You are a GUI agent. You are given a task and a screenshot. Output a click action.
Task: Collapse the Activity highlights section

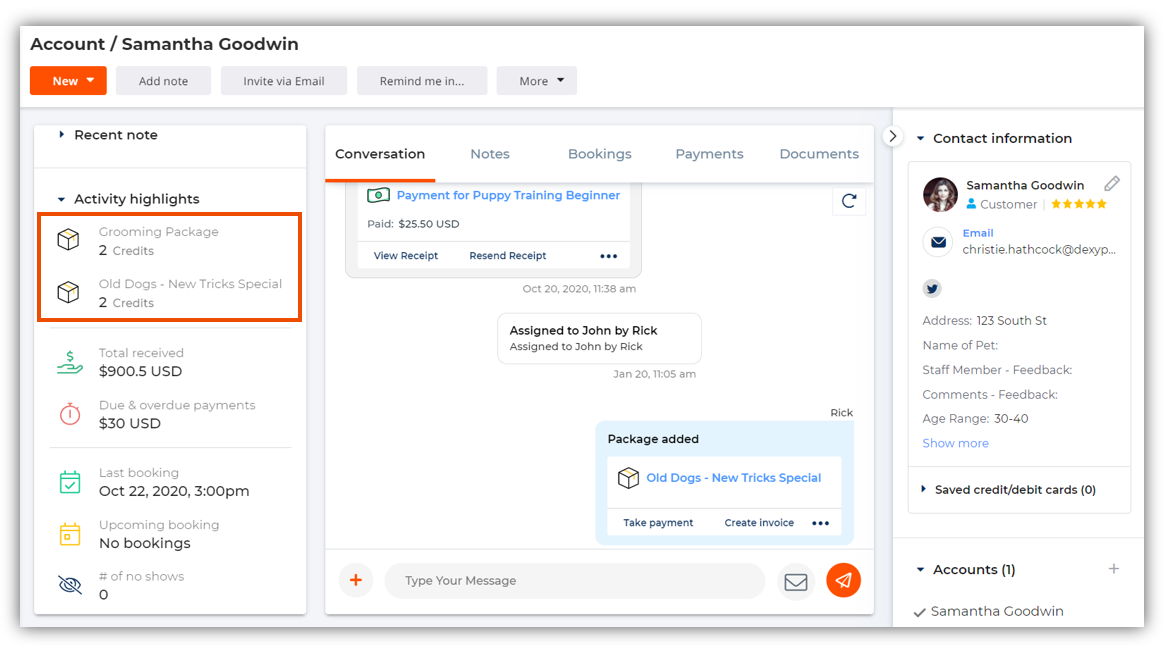tap(129, 199)
